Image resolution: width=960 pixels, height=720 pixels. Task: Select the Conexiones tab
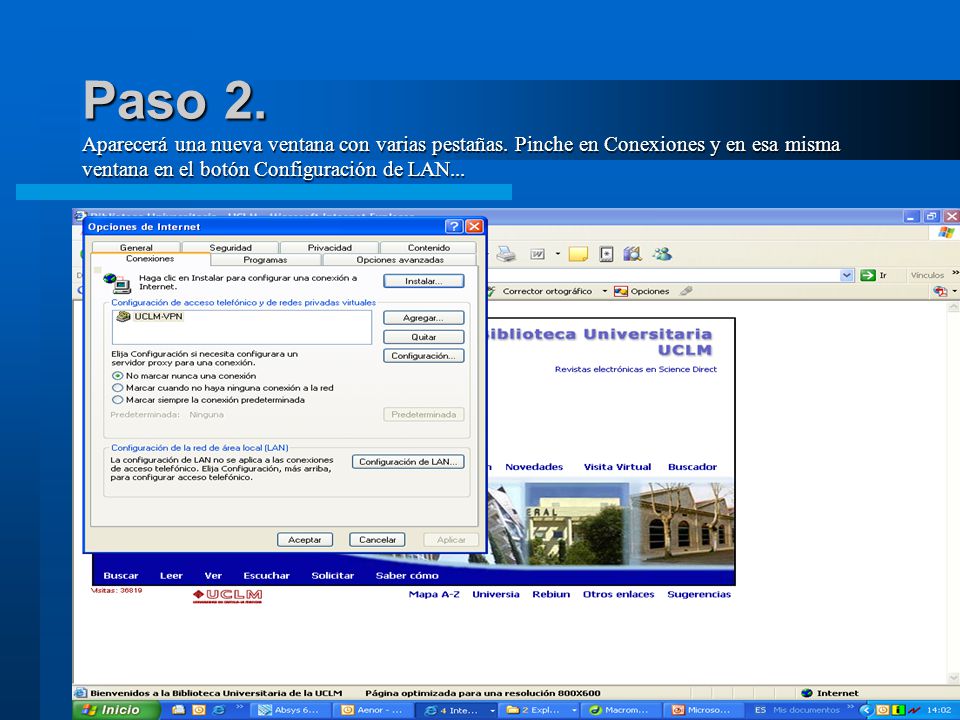pos(150,259)
